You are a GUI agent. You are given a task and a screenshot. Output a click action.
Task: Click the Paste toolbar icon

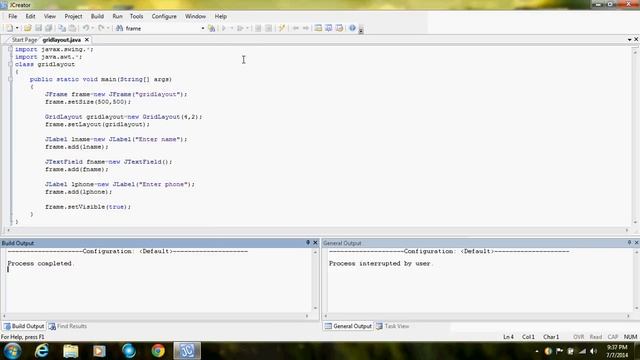(x=72, y=28)
